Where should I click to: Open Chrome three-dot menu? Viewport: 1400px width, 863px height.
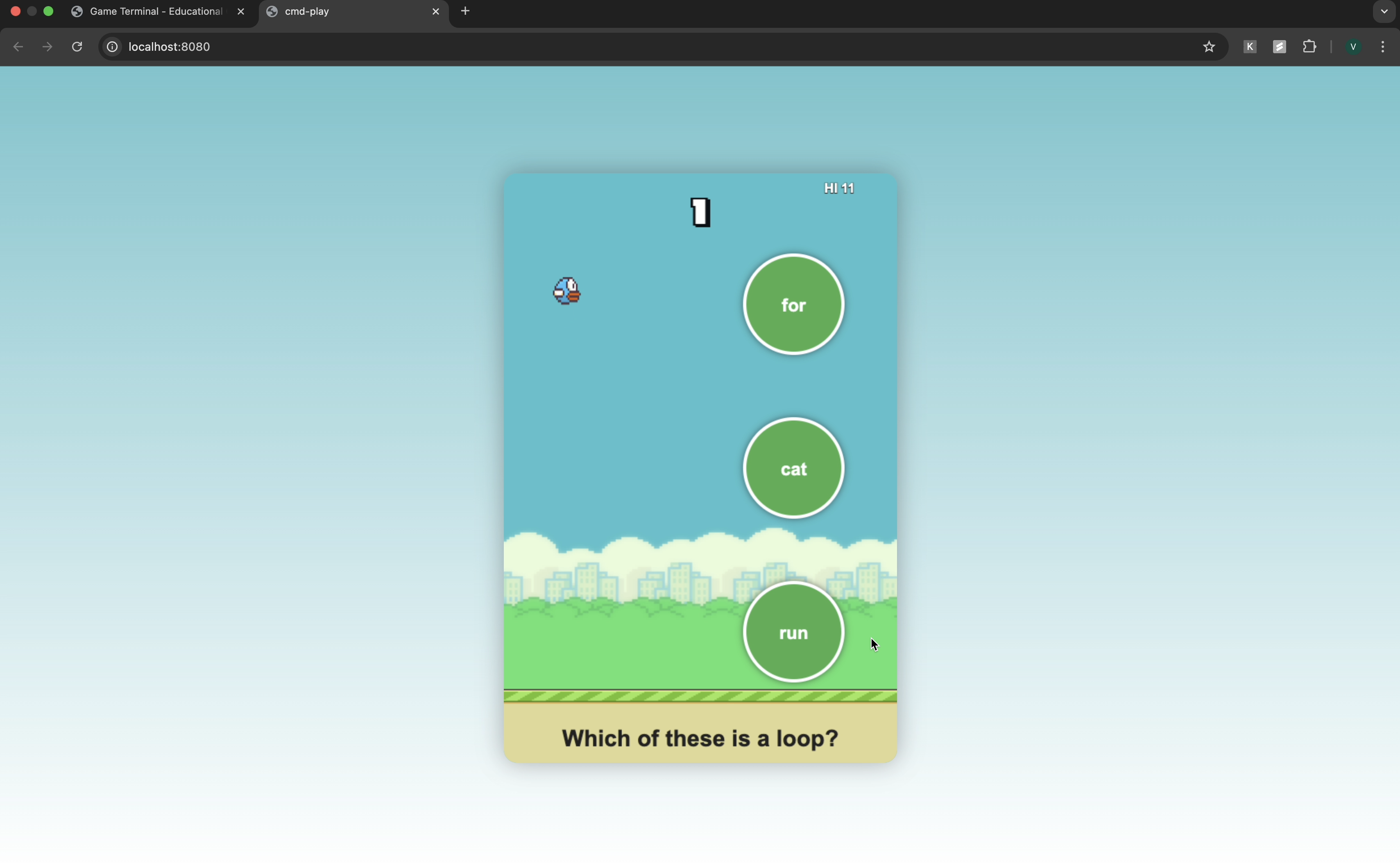click(x=1383, y=47)
